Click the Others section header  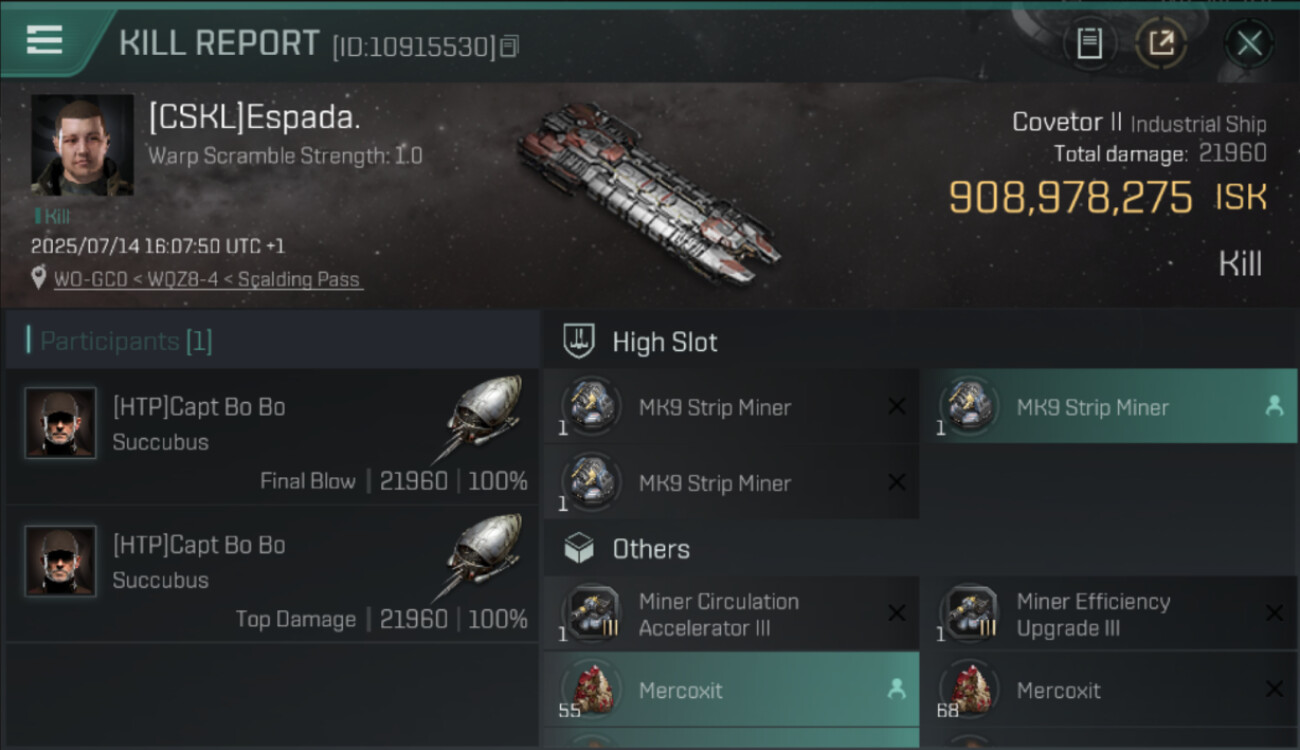pos(651,549)
